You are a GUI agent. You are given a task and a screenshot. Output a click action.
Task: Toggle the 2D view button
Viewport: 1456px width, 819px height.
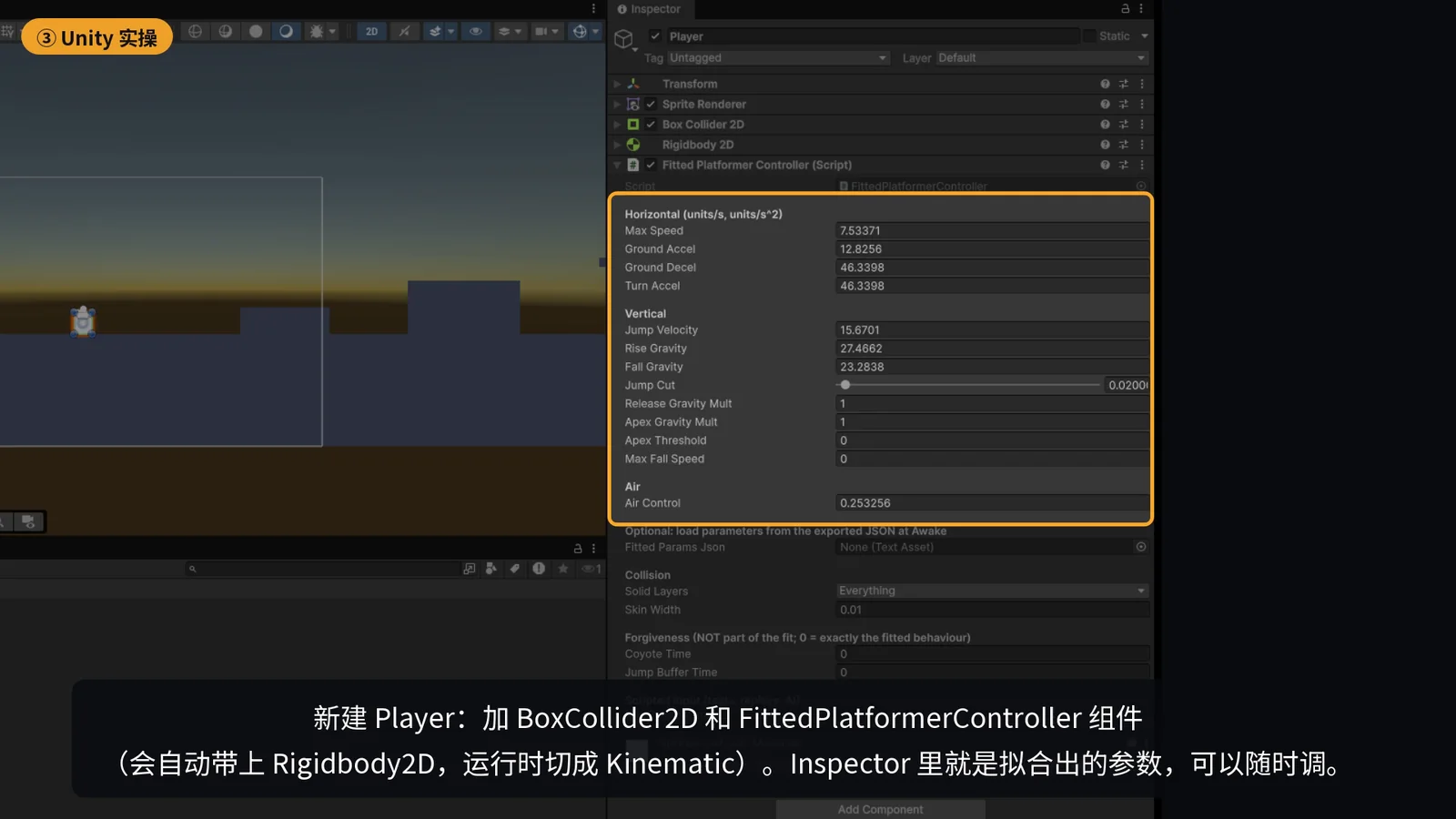(x=371, y=31)
